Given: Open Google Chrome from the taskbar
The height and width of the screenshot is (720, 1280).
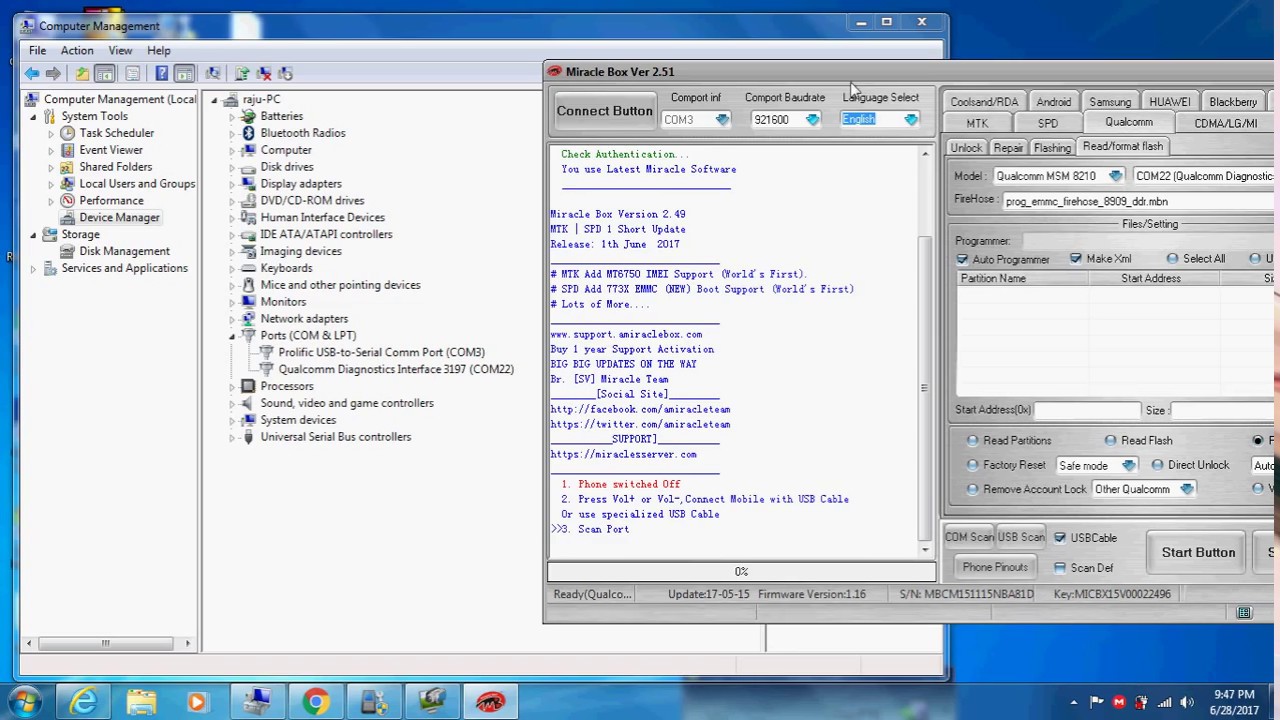Looking at the screenshot, I should tap(316, 702).
